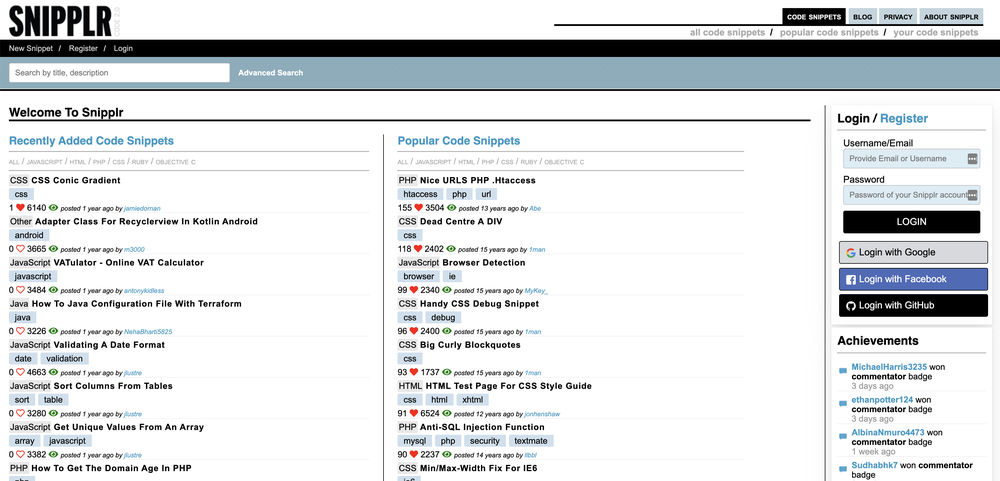
Task: Click author jonhenshaw link
Action: (x=542, y=414)
